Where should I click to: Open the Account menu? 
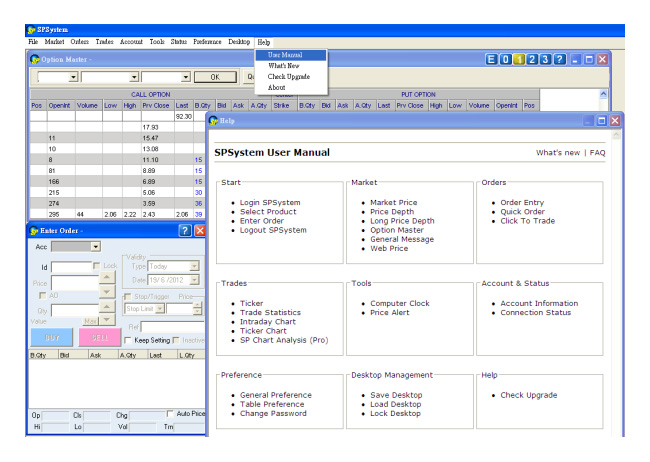pyautogui.click(x=131, y=42)
